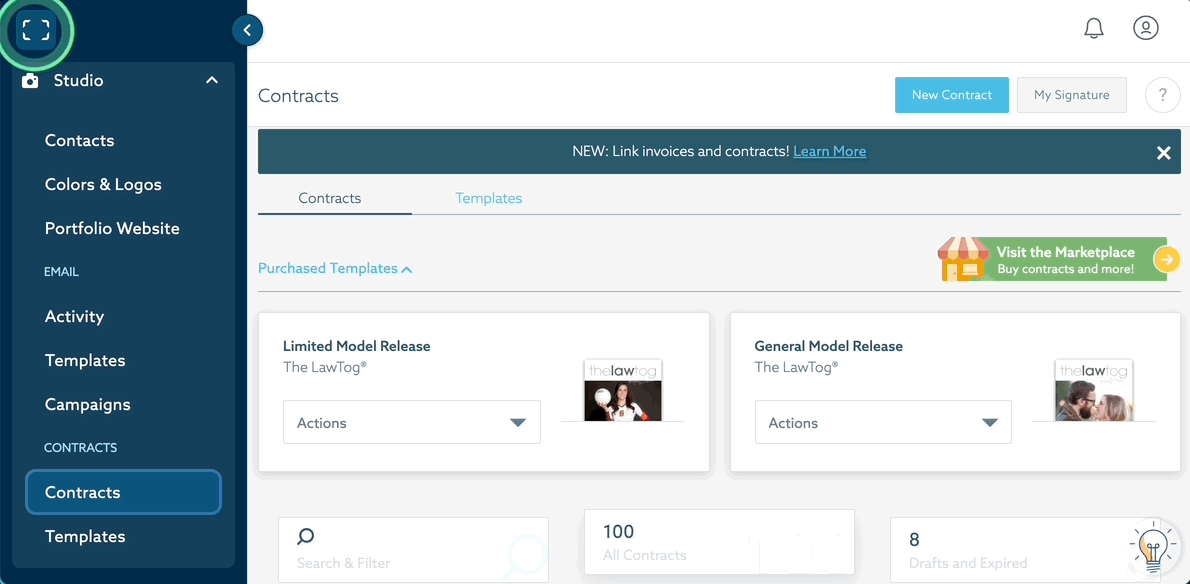Image resolution: width=1190 pixels, height=584 pixels.
Task: Click the Studio camera icon
Action: point(30,81)
